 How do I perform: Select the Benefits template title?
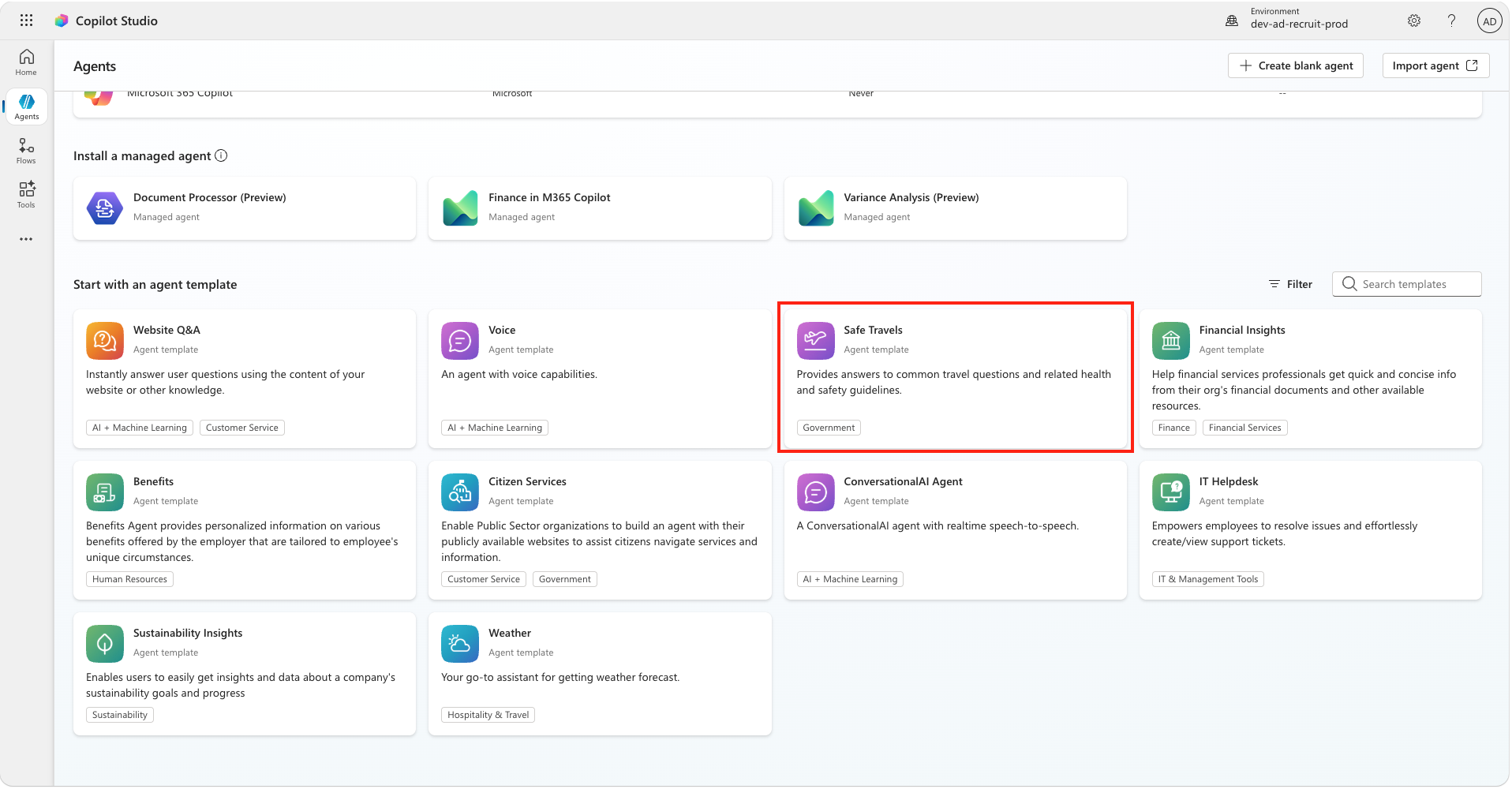153,481
